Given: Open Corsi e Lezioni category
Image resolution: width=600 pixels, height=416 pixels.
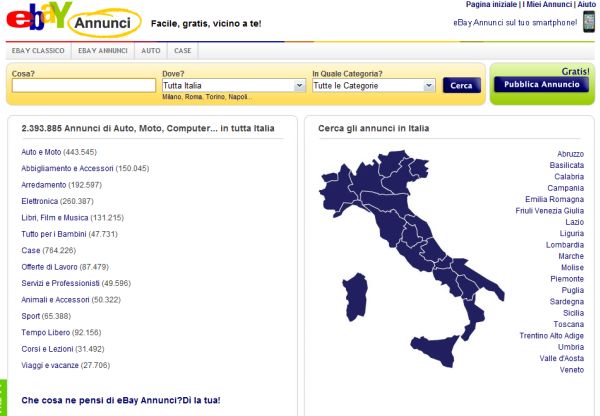Looking at the screenshot, I should point(47,349).
